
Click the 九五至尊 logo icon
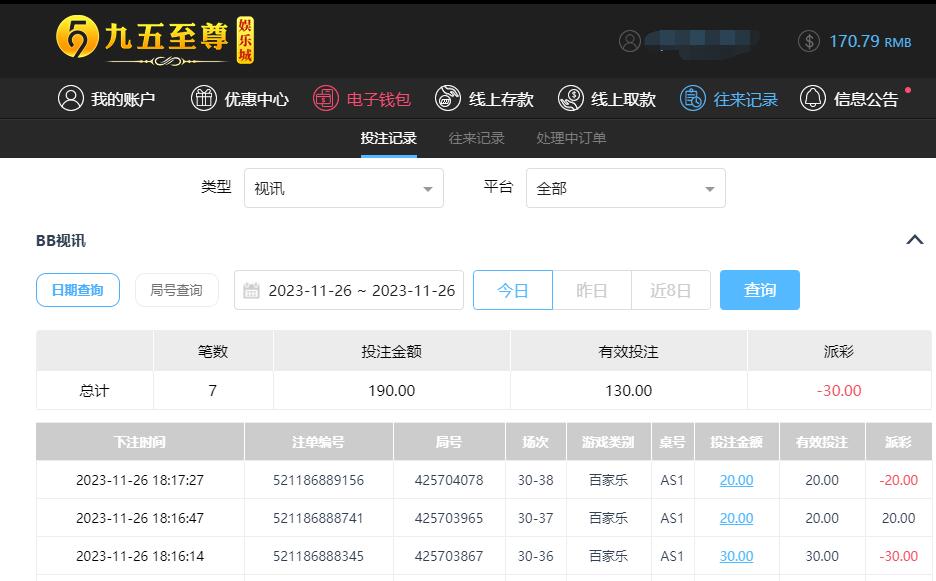(x=77, y=38)
